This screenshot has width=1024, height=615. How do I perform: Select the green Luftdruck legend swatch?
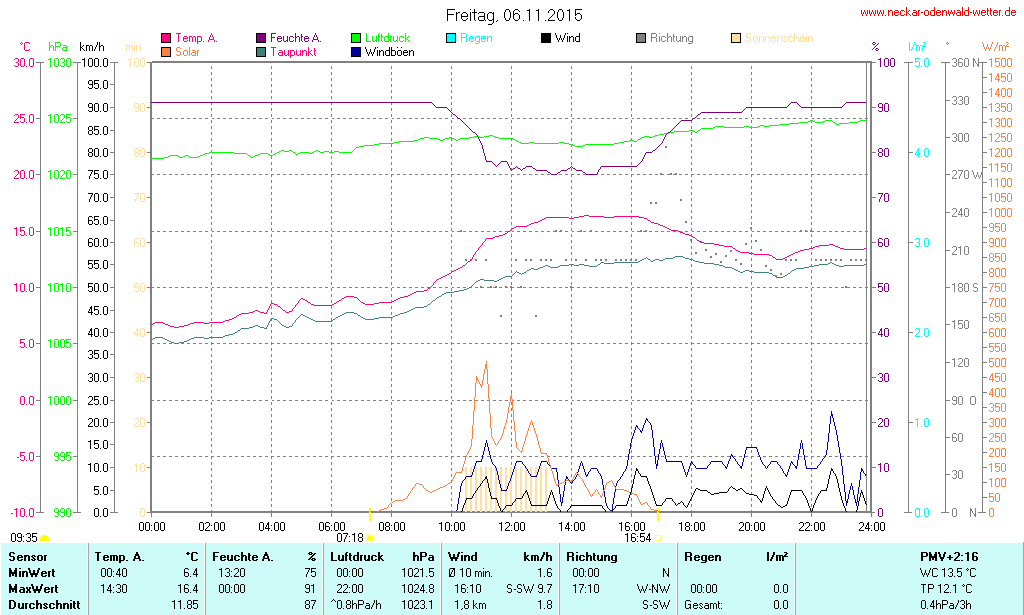coord(357,39)
